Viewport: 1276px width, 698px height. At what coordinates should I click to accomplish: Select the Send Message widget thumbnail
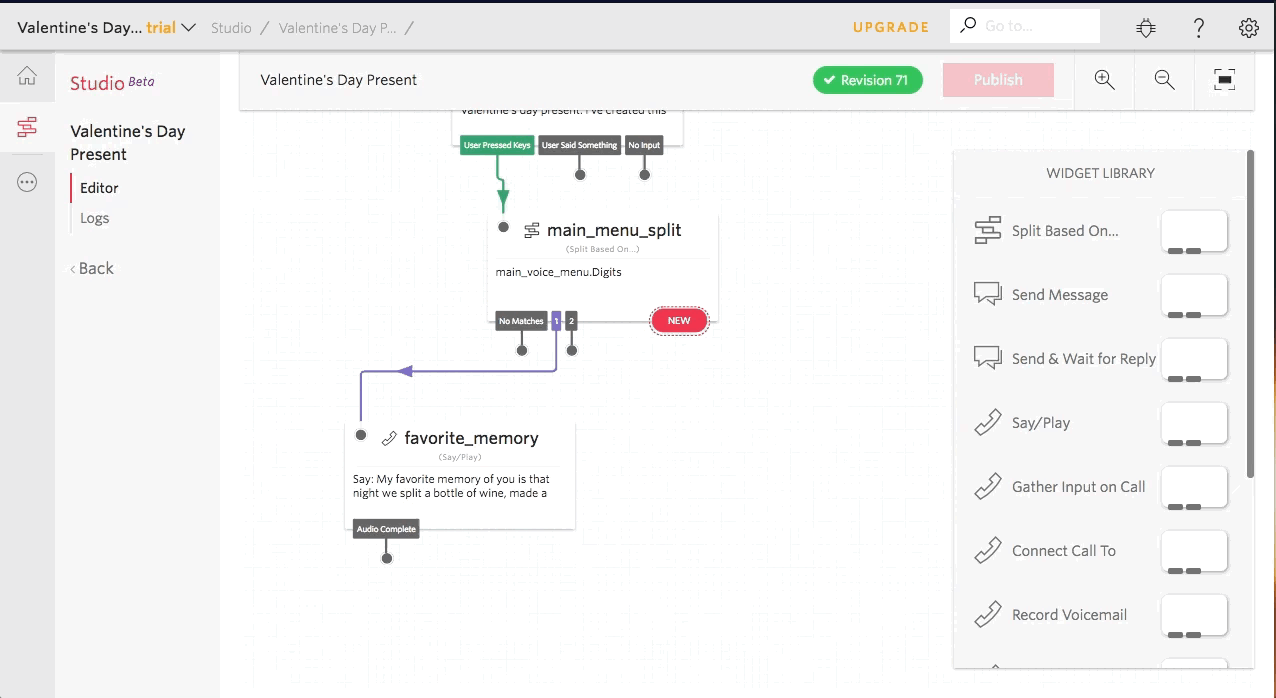pyautogui.click(x=1194, y=297)
